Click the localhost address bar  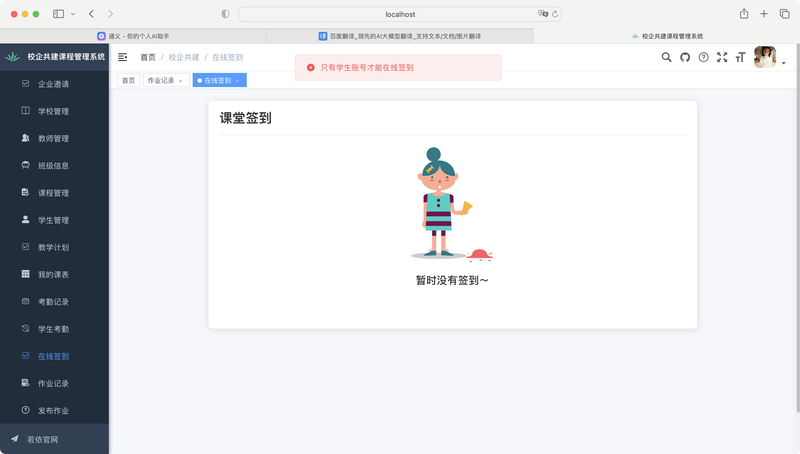400,14
